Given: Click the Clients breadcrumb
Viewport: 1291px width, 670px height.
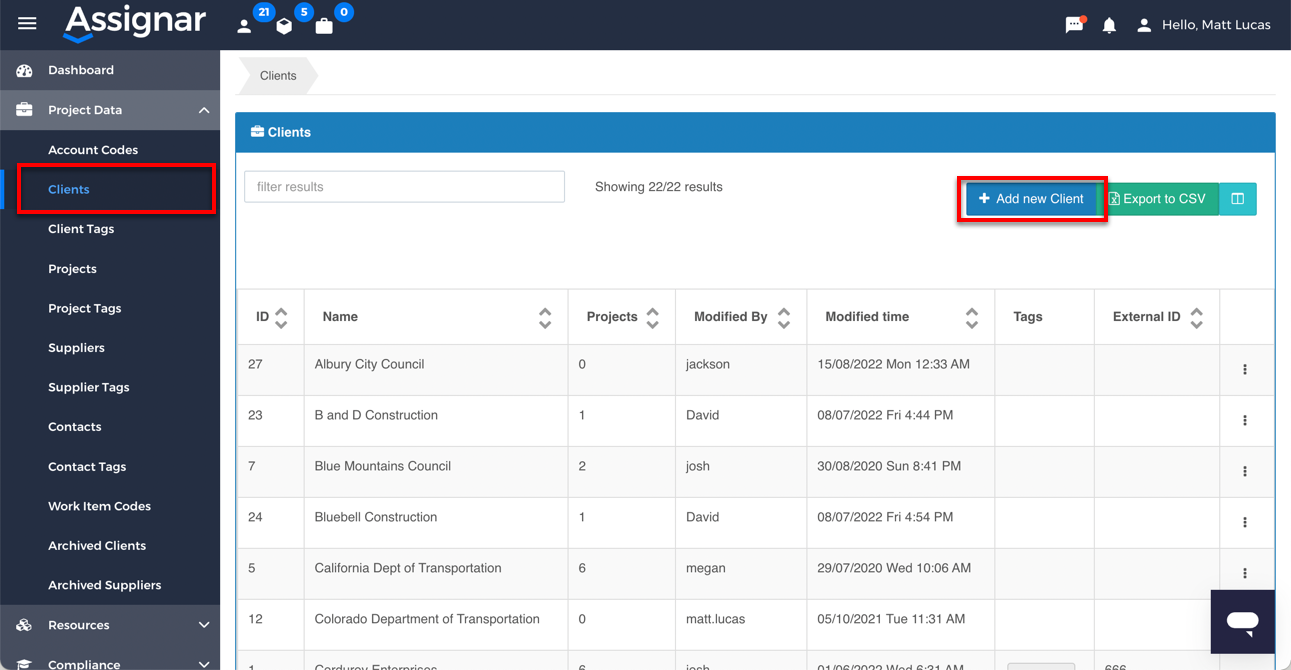Looking at the screenshot, I should [x=278, y=76].
